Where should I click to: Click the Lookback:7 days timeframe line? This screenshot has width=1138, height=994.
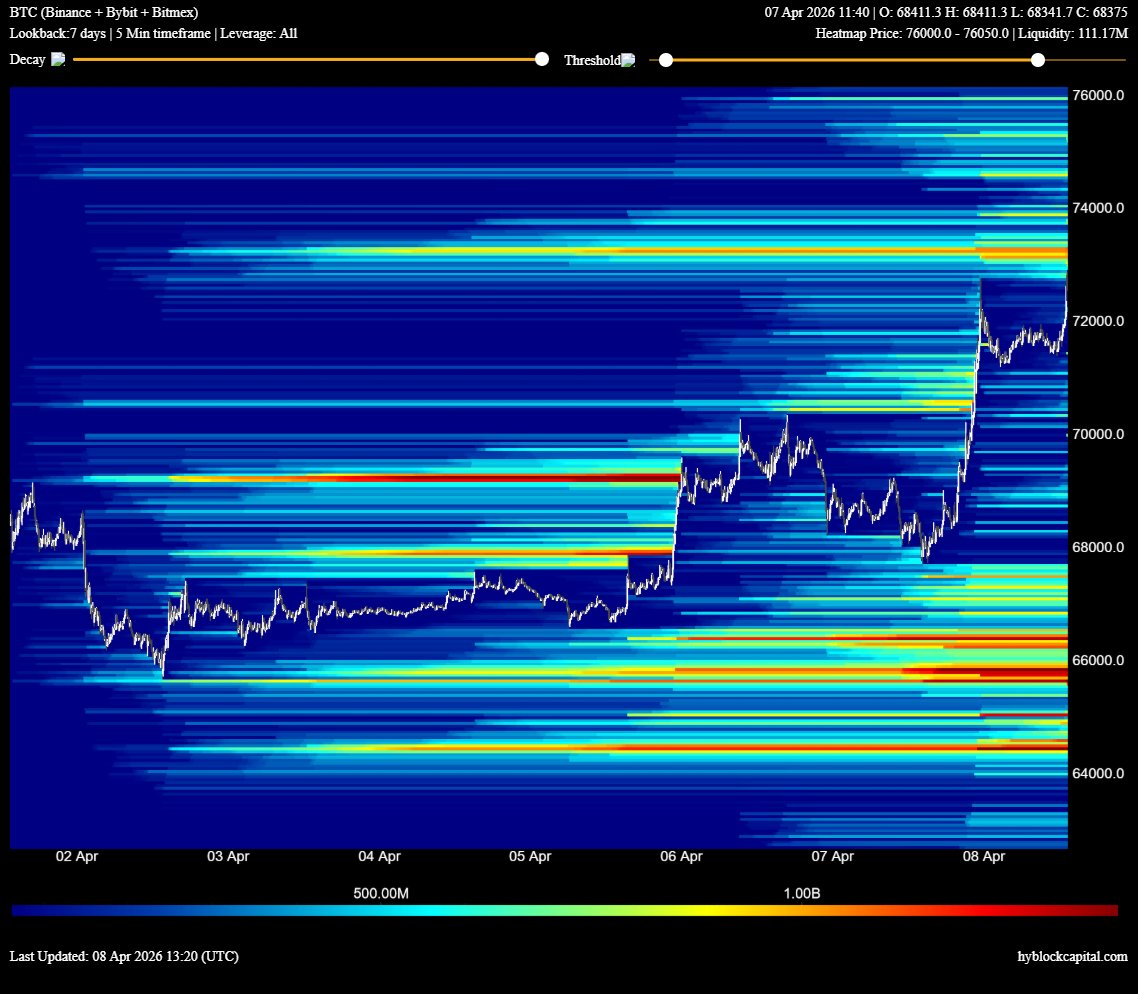pyautogui.click(x=153, y=33)
